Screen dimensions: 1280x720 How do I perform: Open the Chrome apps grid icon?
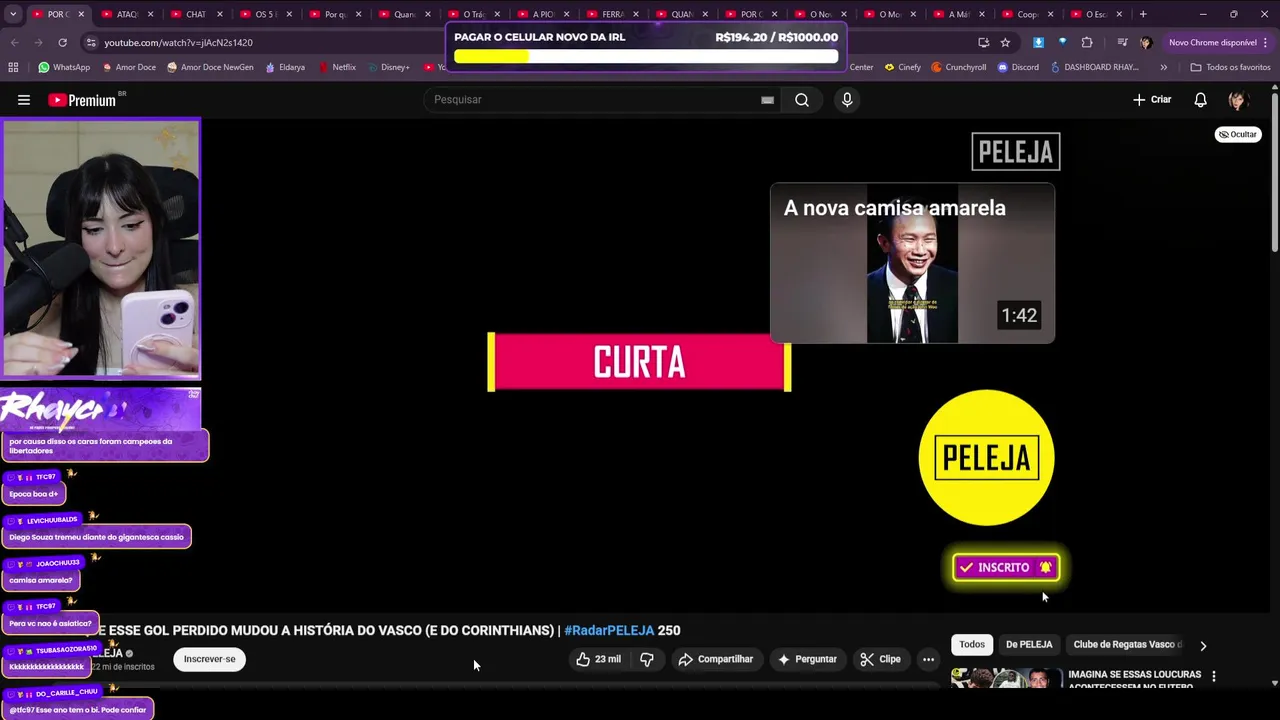pyautogui.click(x=13, y=67)
